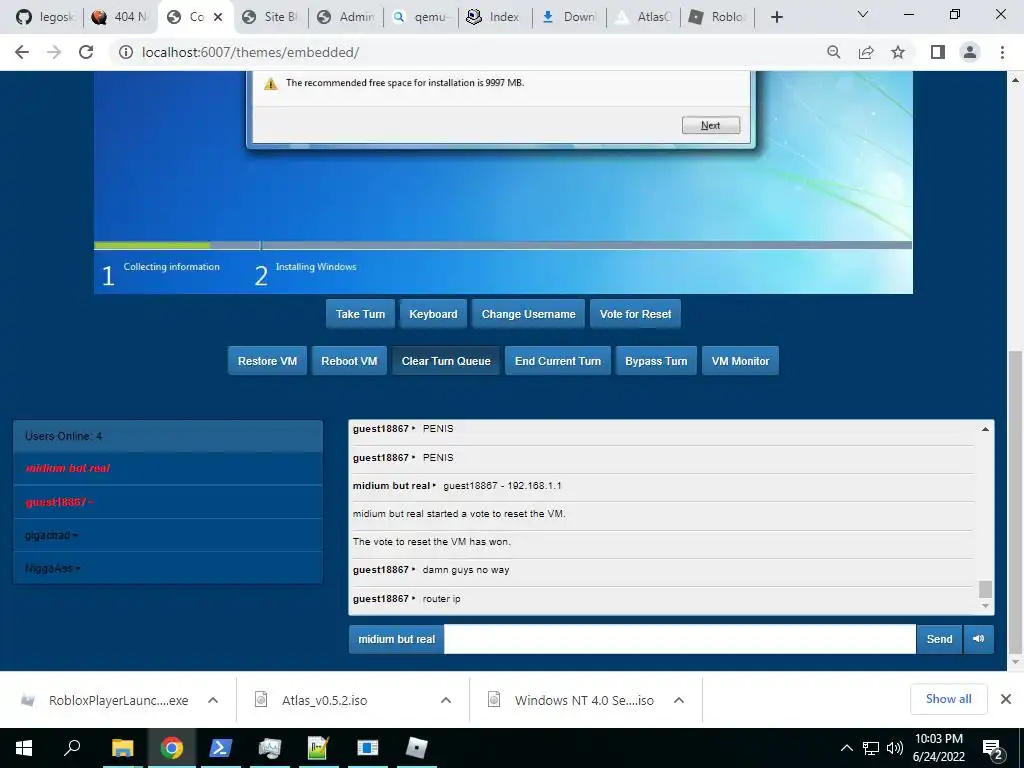
Task: Share this page icon
Action: (x=866, y=52)
